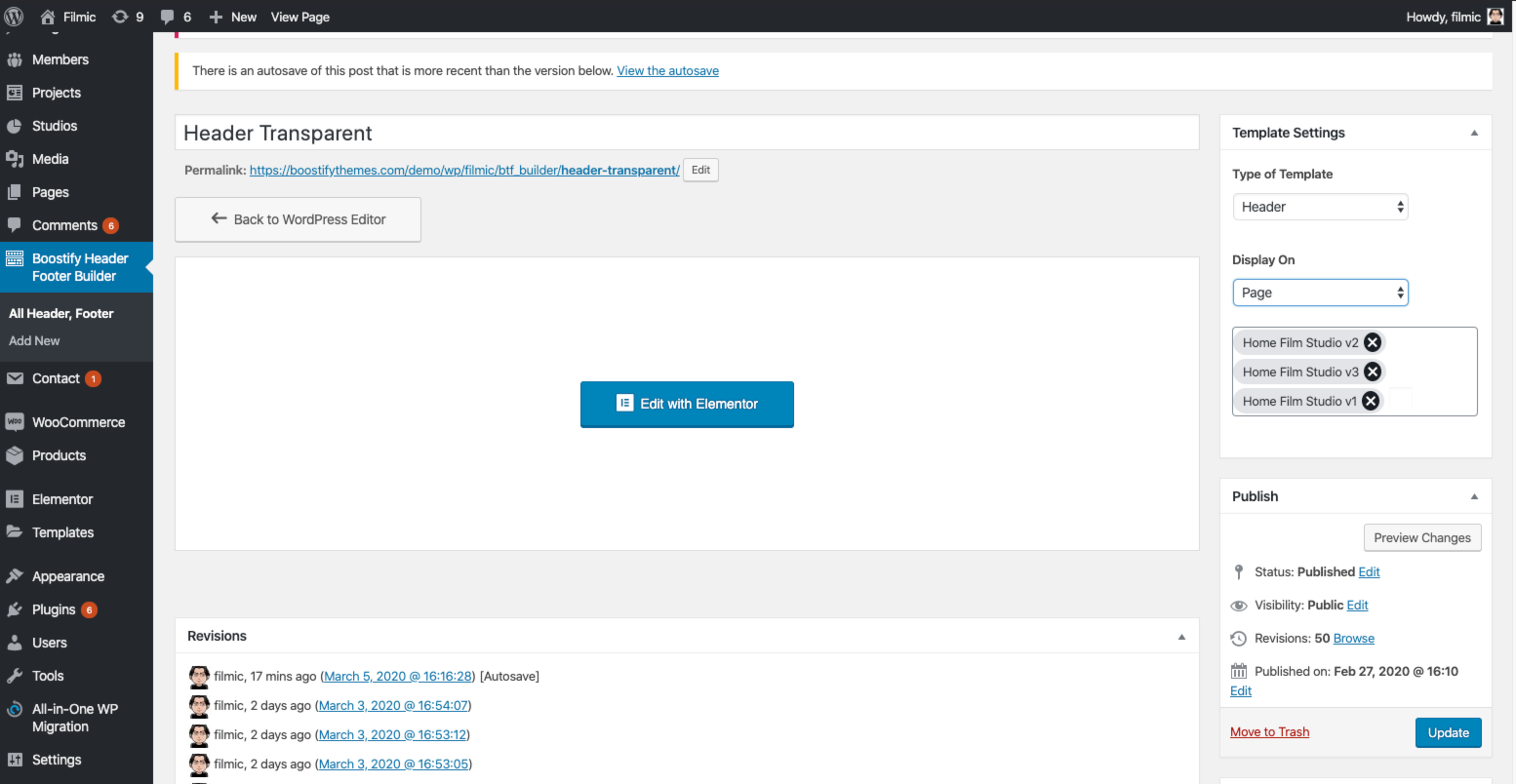Open revision March 3, 2020 @ 16:53:12
Viewport: 1516px width, 784px height.
point(393,734)
